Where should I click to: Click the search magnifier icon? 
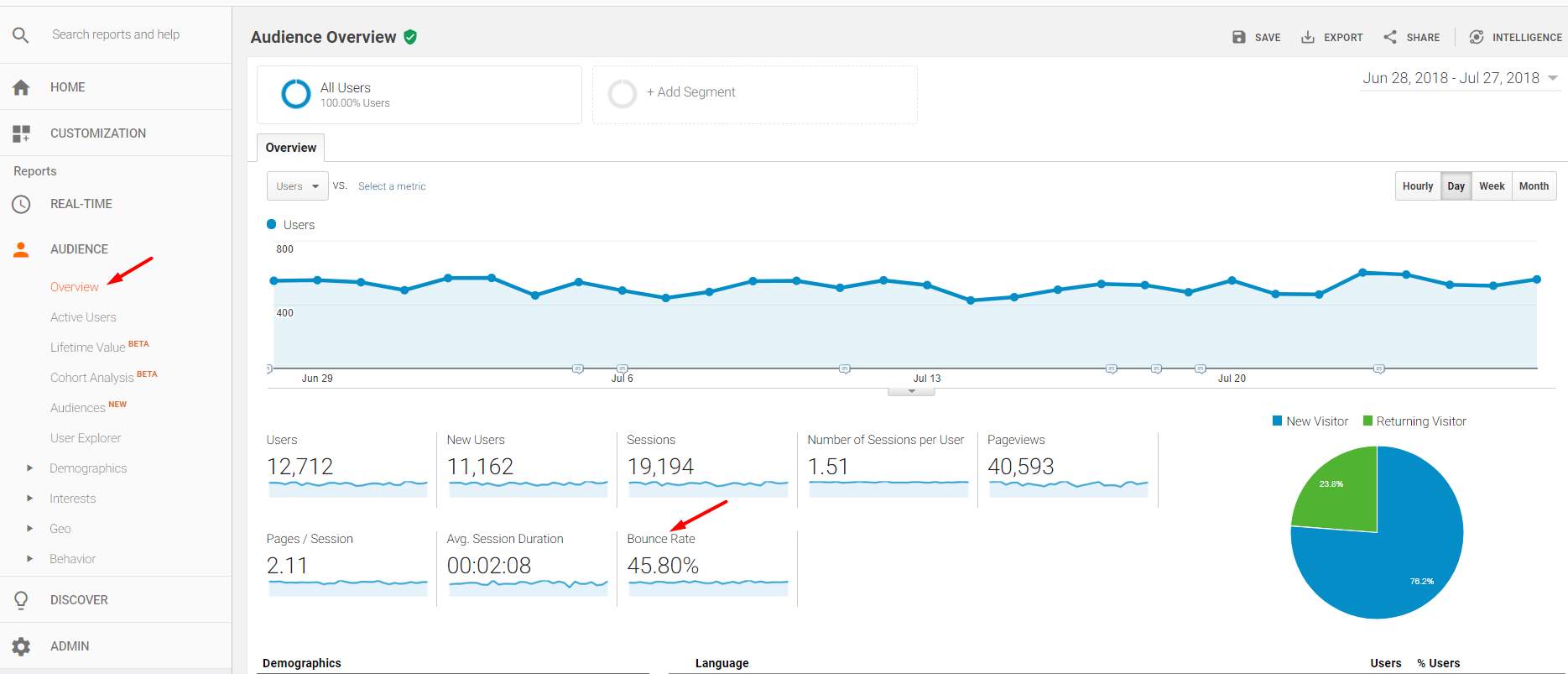point(21,34)
